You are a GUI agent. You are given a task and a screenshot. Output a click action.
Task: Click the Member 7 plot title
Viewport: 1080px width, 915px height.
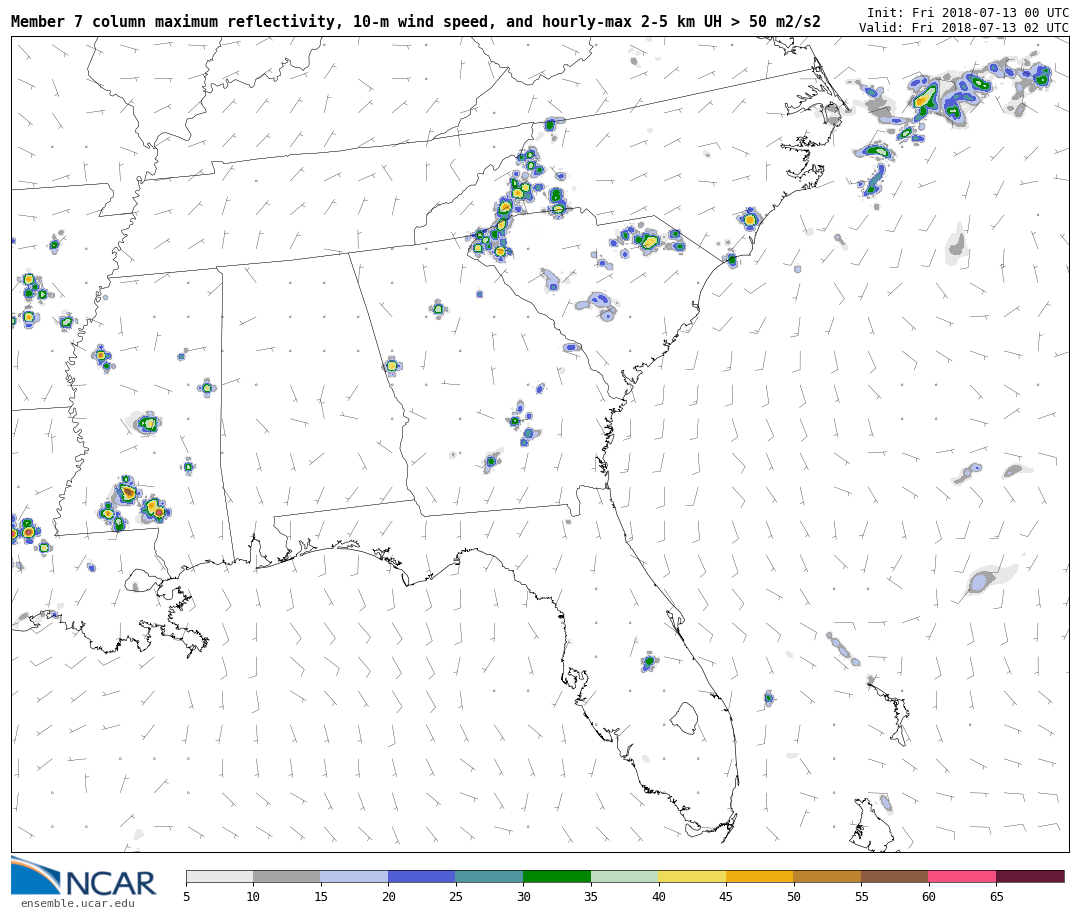tap(415, 21)
